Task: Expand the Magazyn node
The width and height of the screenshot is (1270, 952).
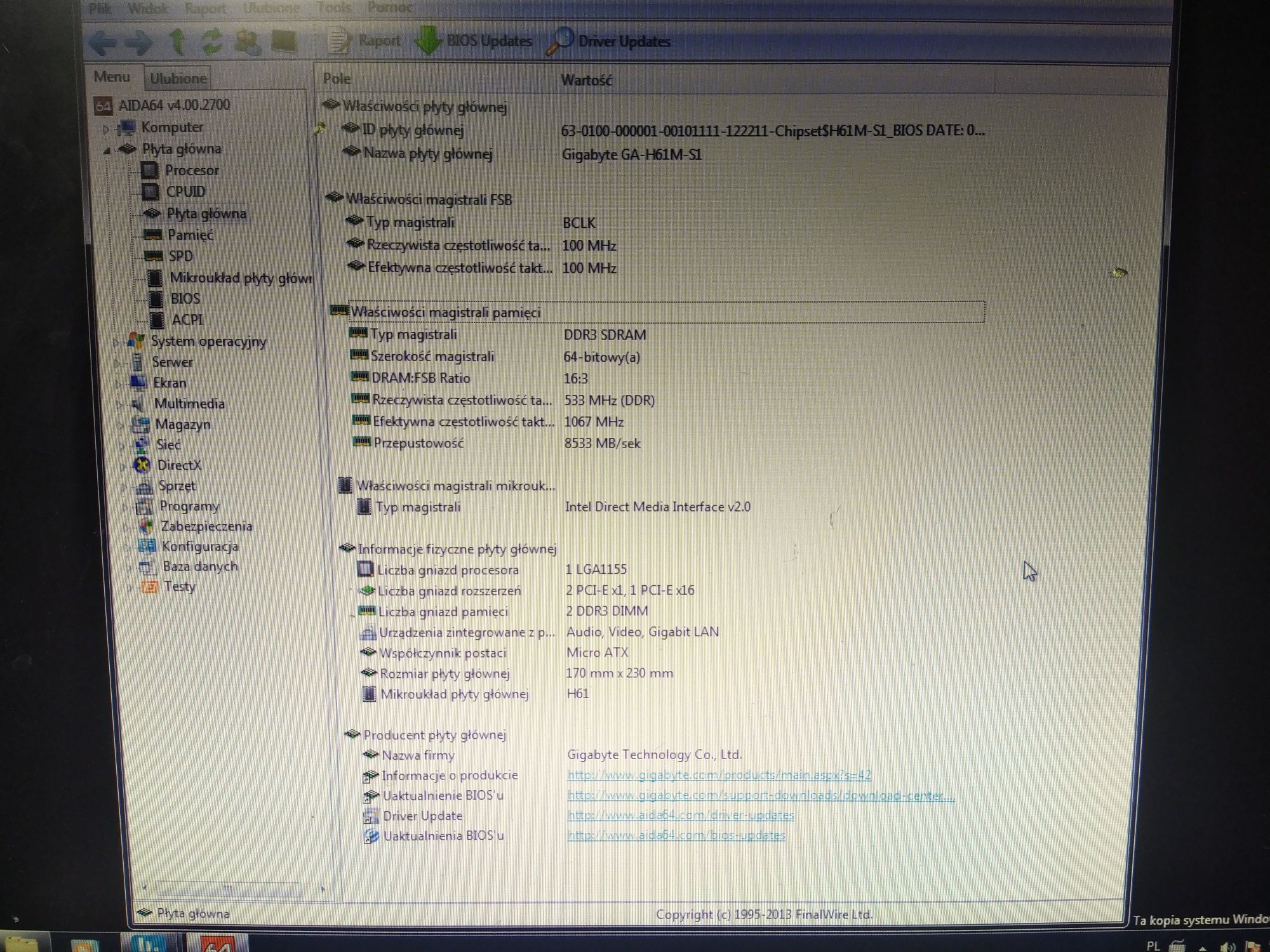Action: coord(121,426)
